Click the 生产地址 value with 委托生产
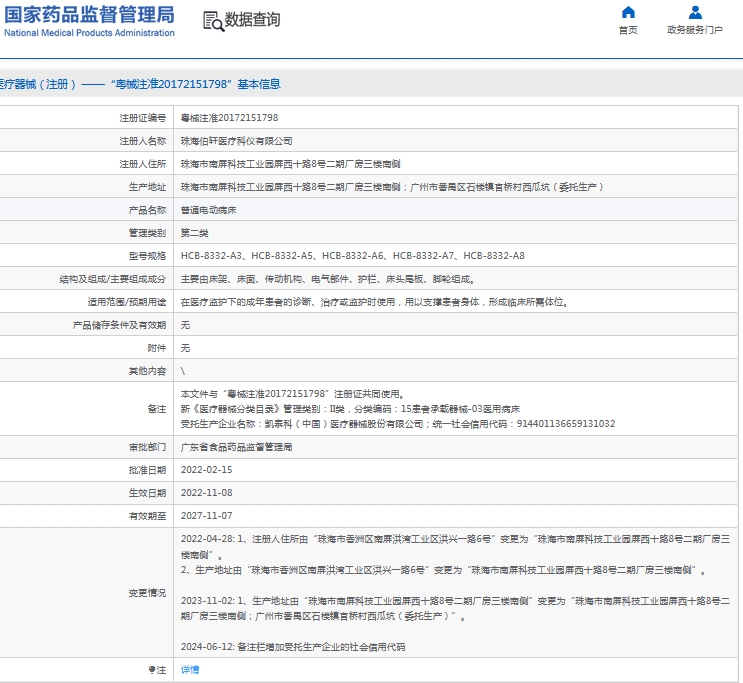 392,187
